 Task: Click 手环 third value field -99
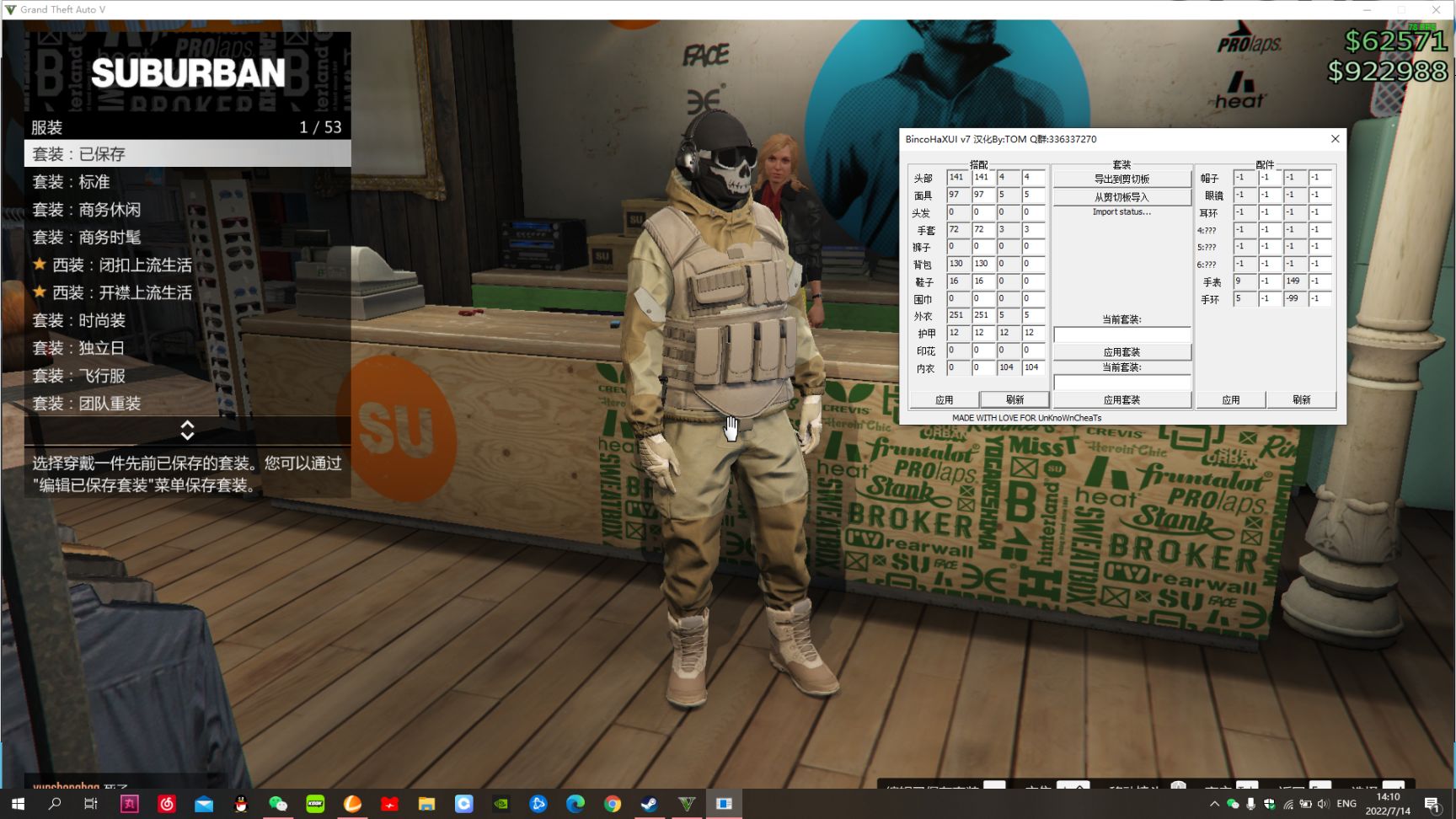pyautogui.click(x=1294, y=299)
